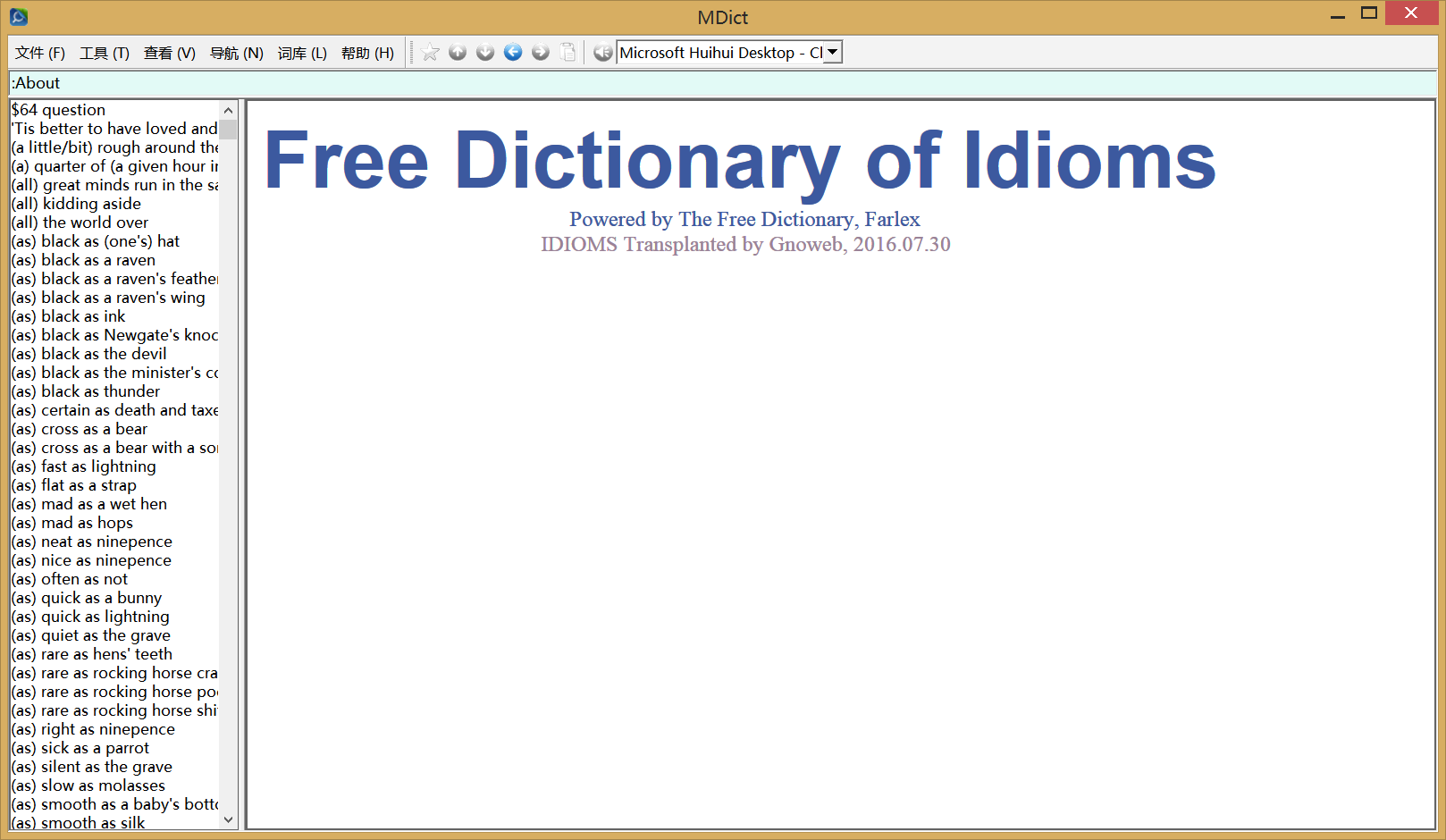
Task: Select entry "(as) black as a raven"
Action: (83, 260)
